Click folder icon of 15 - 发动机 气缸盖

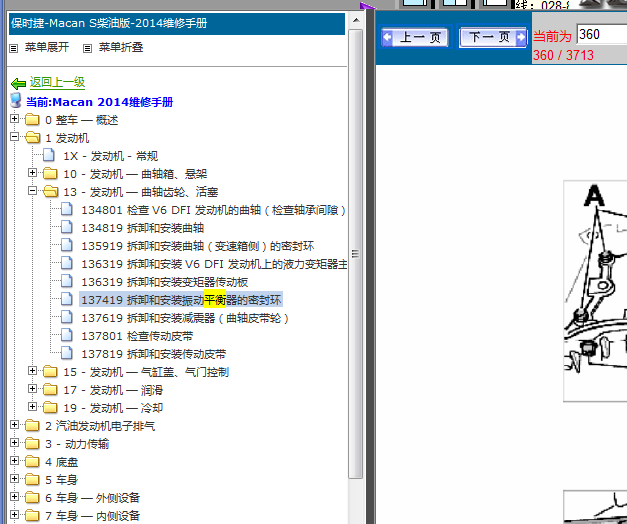(50, 371)
